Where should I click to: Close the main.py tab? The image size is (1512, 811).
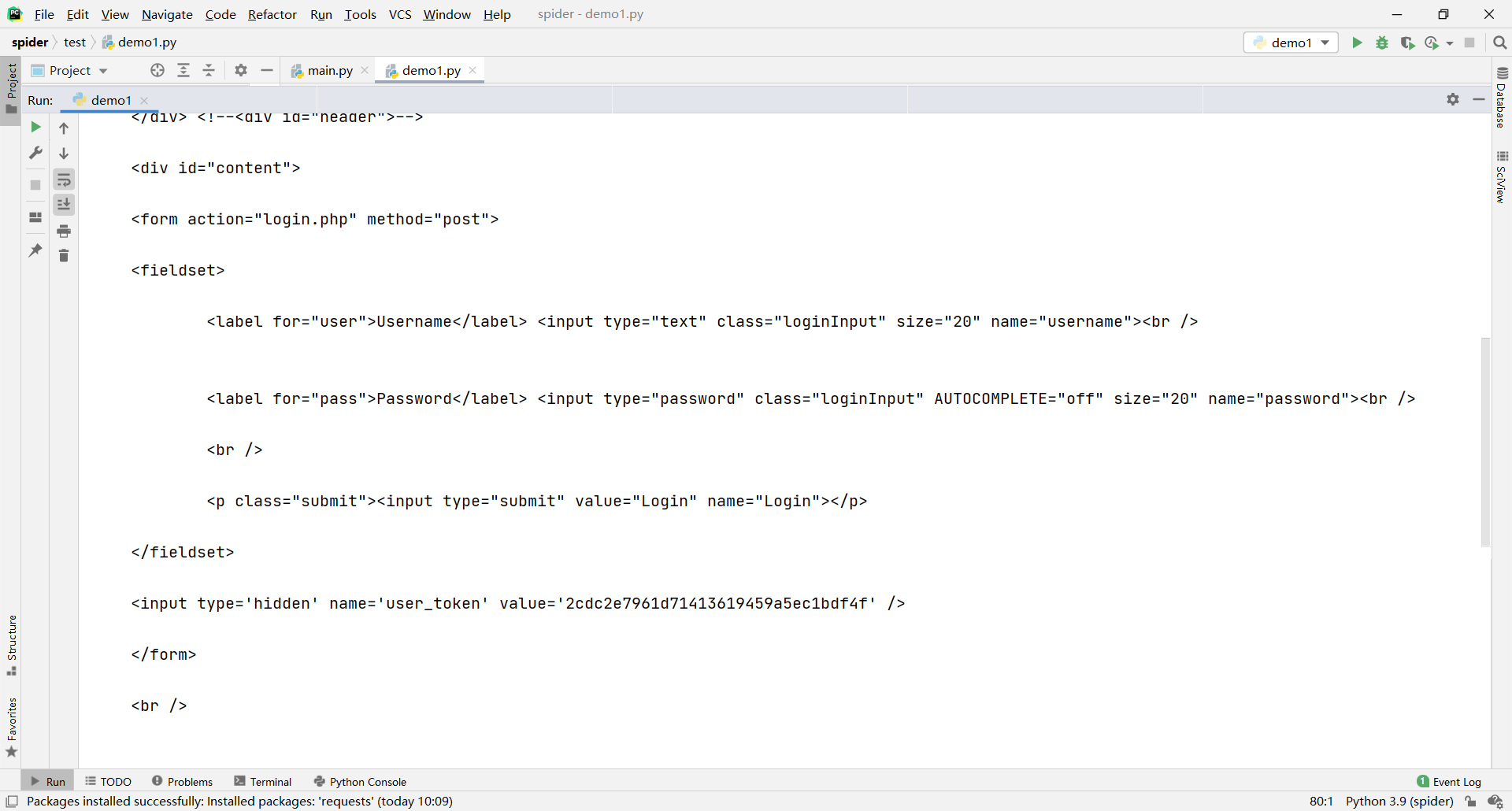(365, 70)
